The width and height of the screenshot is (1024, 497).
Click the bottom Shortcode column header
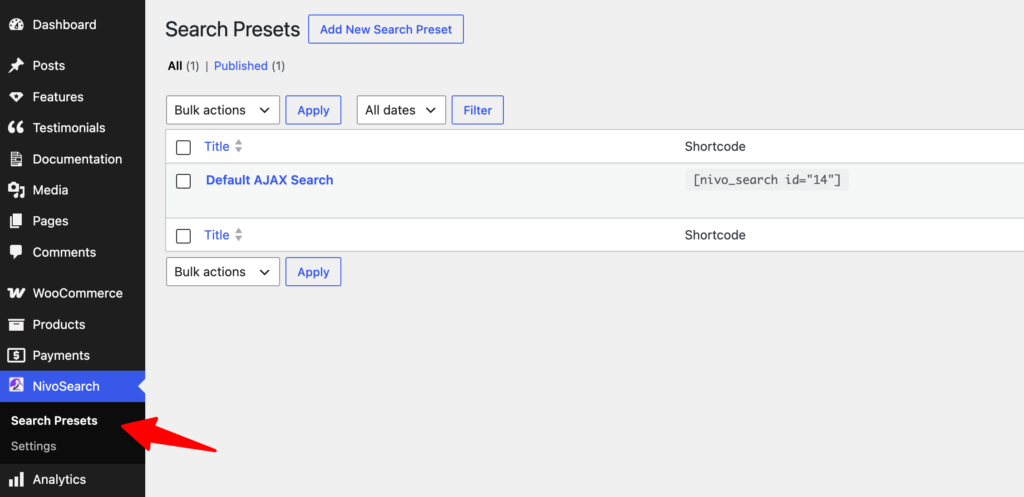tap(715, 235)
